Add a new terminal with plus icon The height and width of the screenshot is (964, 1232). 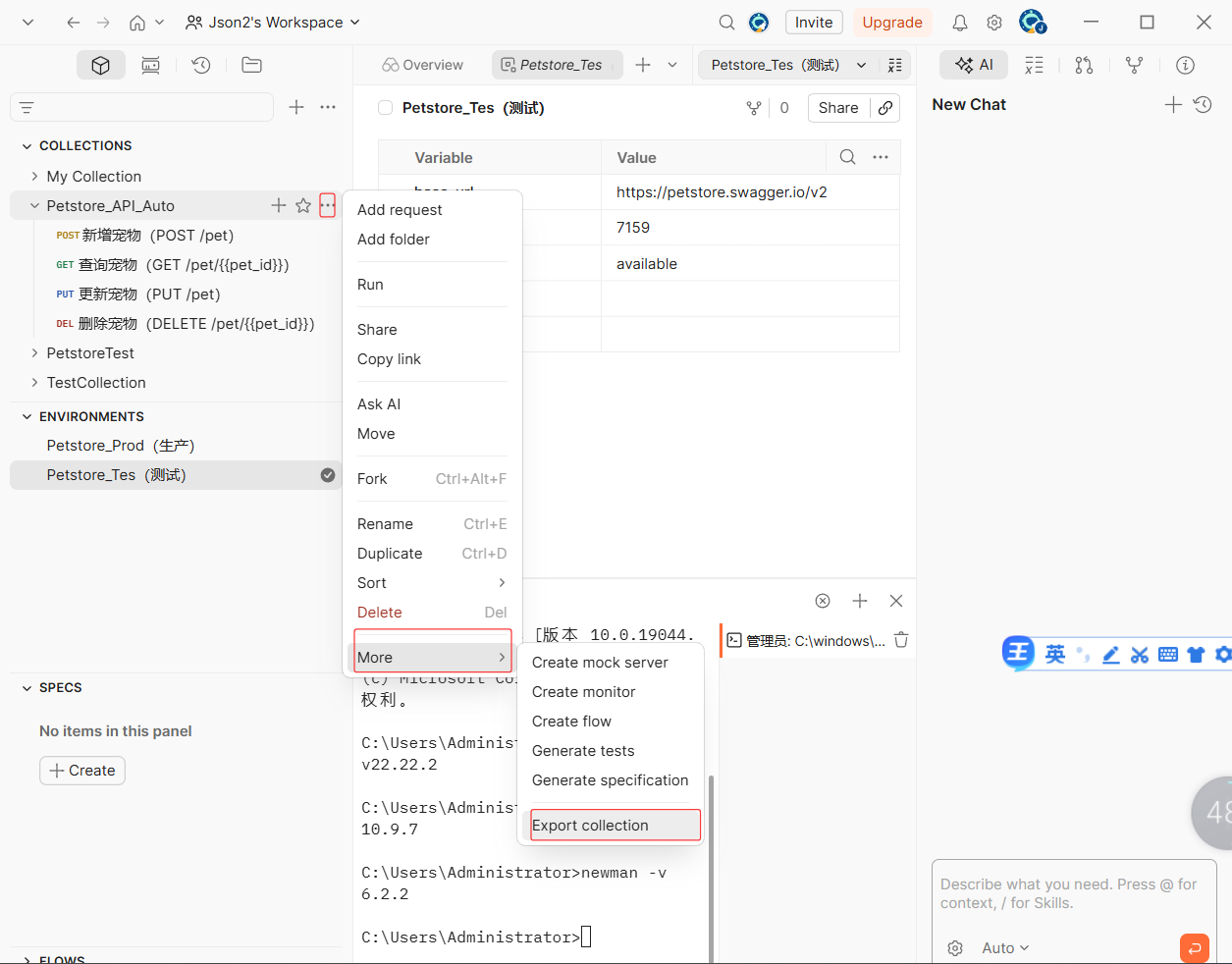pyautogui.click(x=860, y=601)
